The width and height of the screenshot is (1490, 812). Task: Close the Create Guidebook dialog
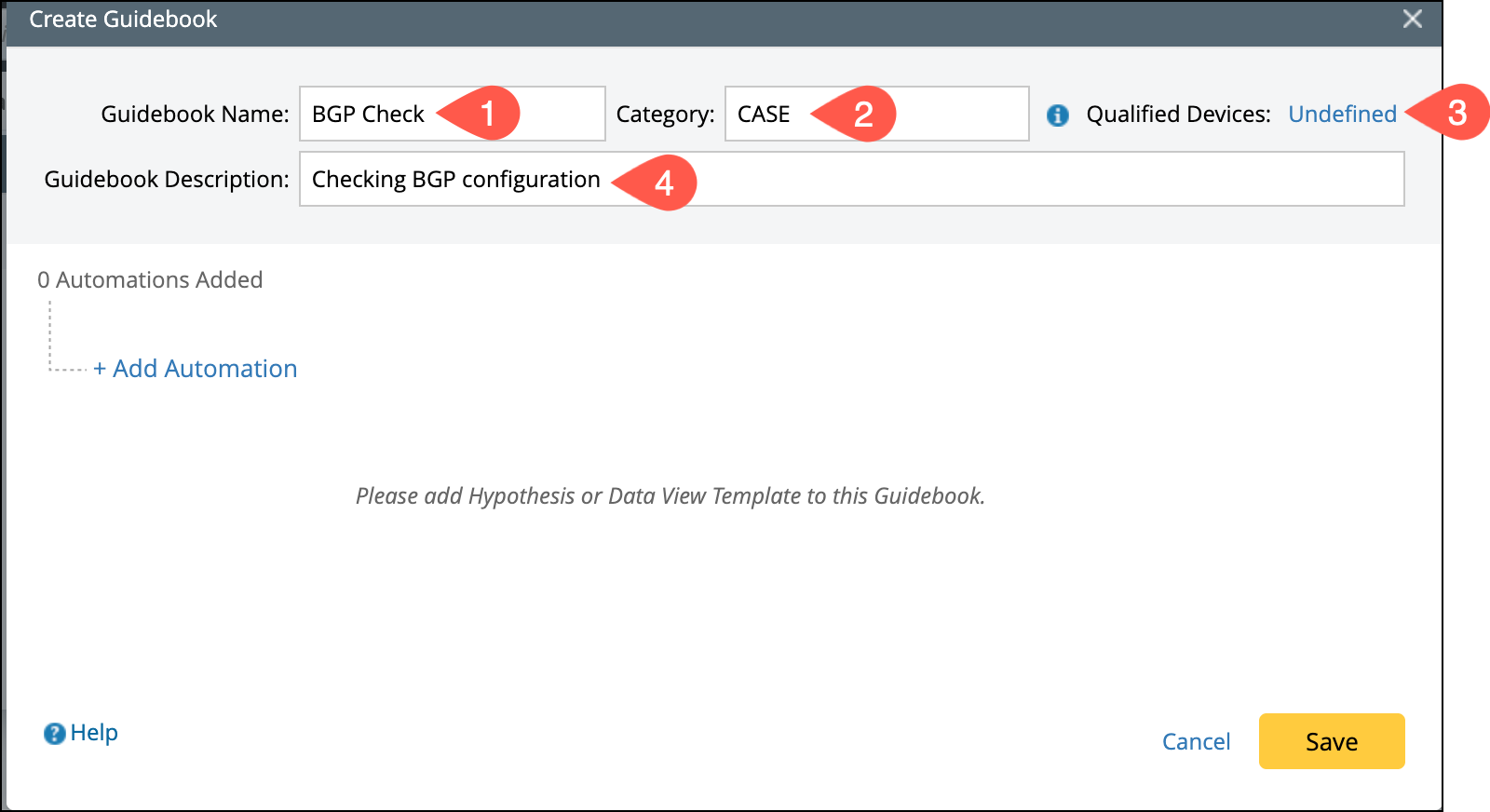(x=1412, y=19)
